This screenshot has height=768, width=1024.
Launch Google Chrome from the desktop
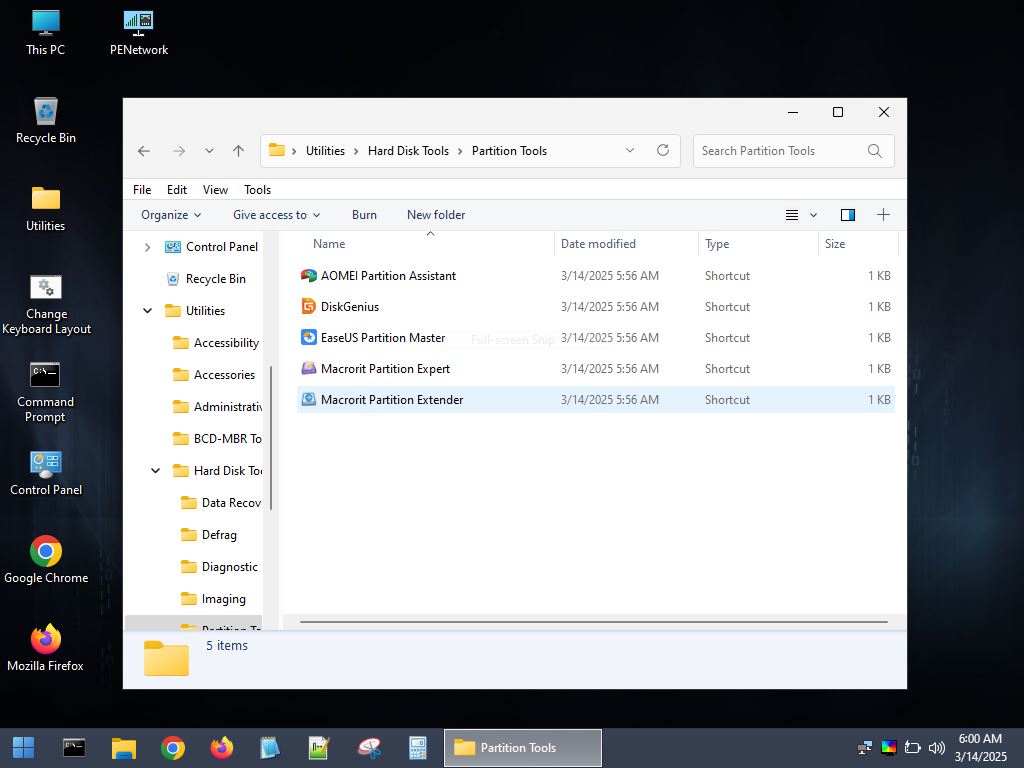tap(46, 560)
